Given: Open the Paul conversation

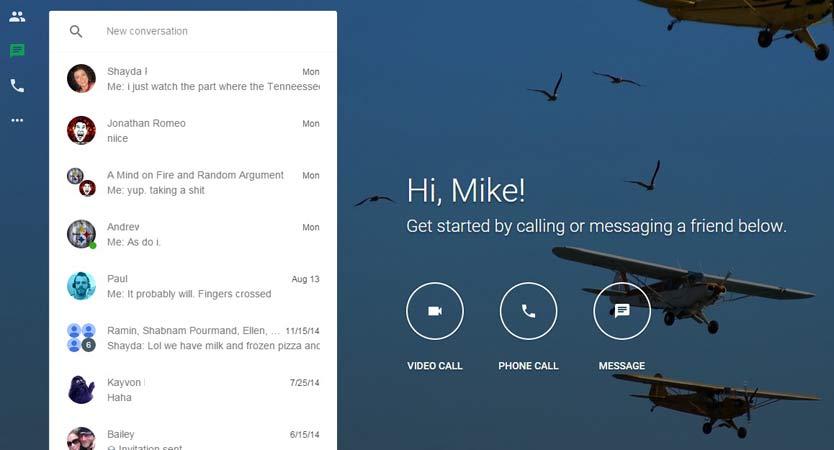Looking at the screenshot, I should point(193,286).
